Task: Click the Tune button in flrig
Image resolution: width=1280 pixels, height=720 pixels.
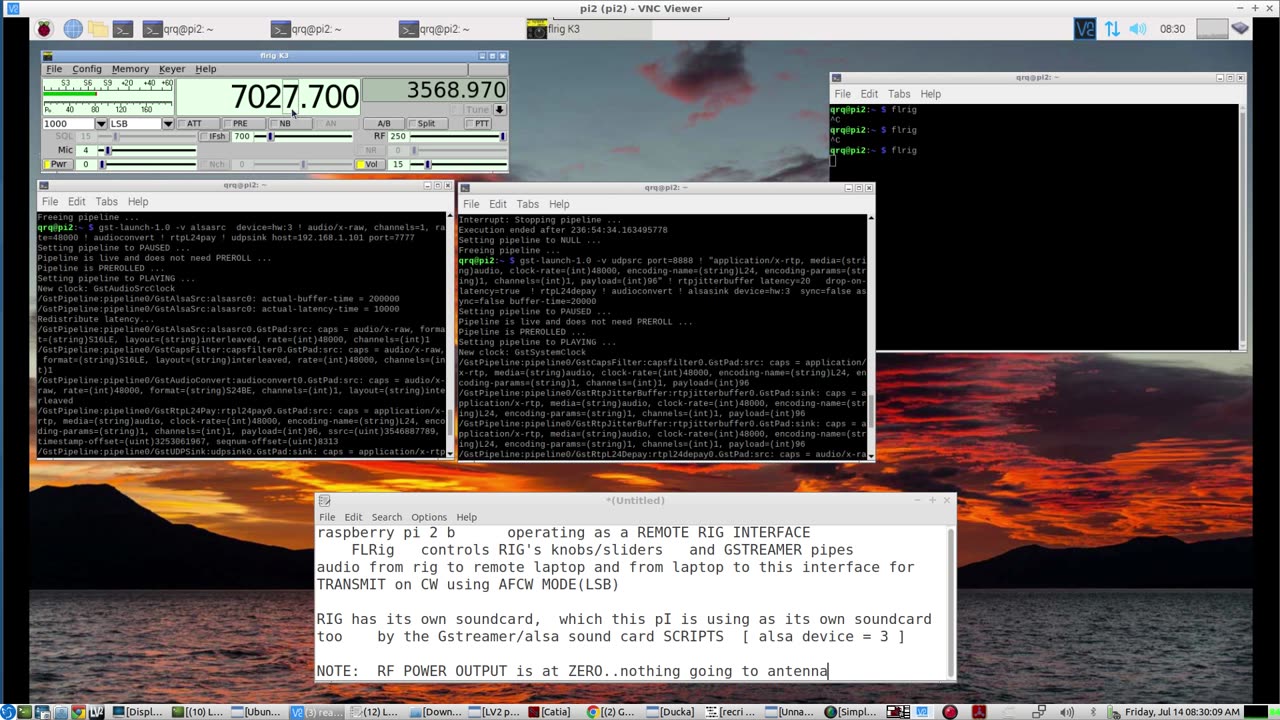Action: point(477,109)
